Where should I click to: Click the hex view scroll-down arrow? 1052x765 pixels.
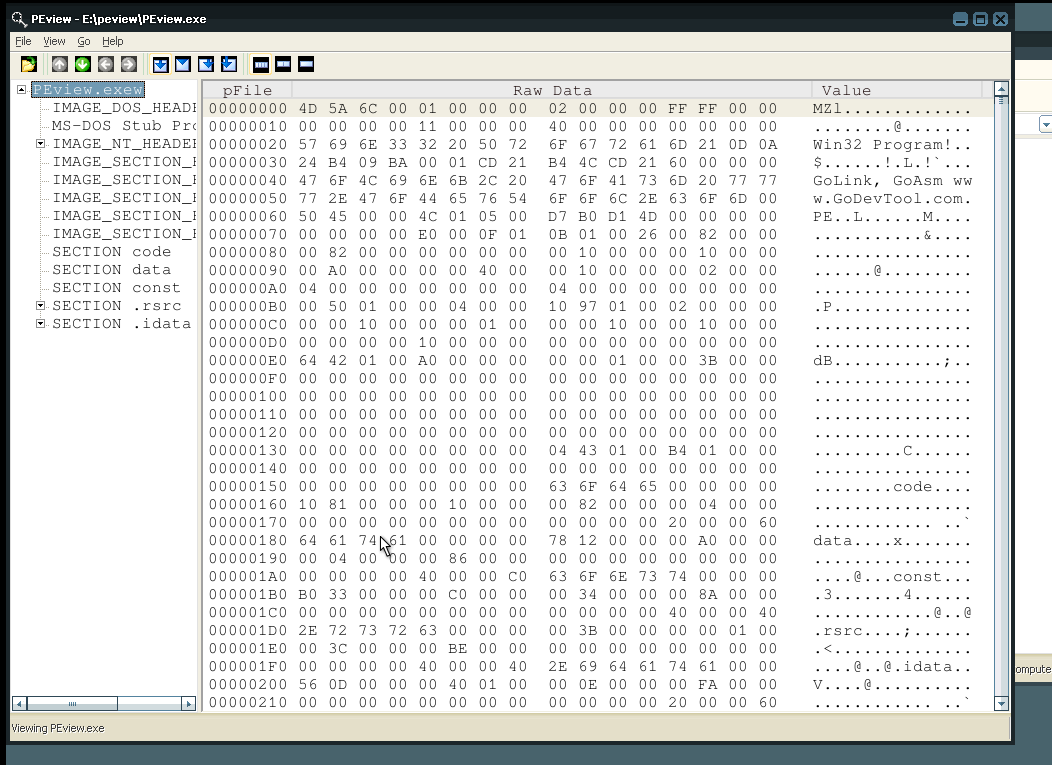(x=1001, y=703)
